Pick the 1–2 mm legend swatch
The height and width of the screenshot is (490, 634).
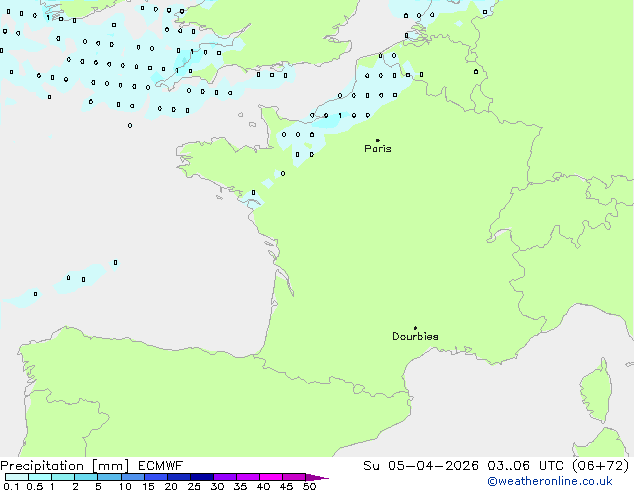[63, 477]
